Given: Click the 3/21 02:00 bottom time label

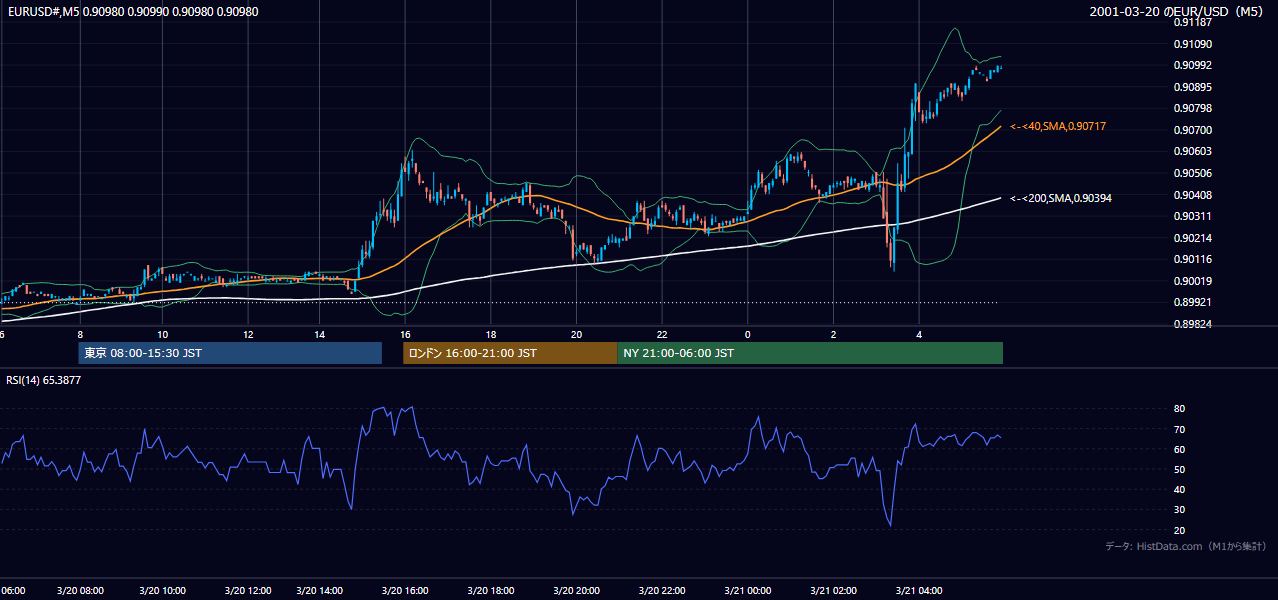Looking at the screenshot, I should (833, 591).
